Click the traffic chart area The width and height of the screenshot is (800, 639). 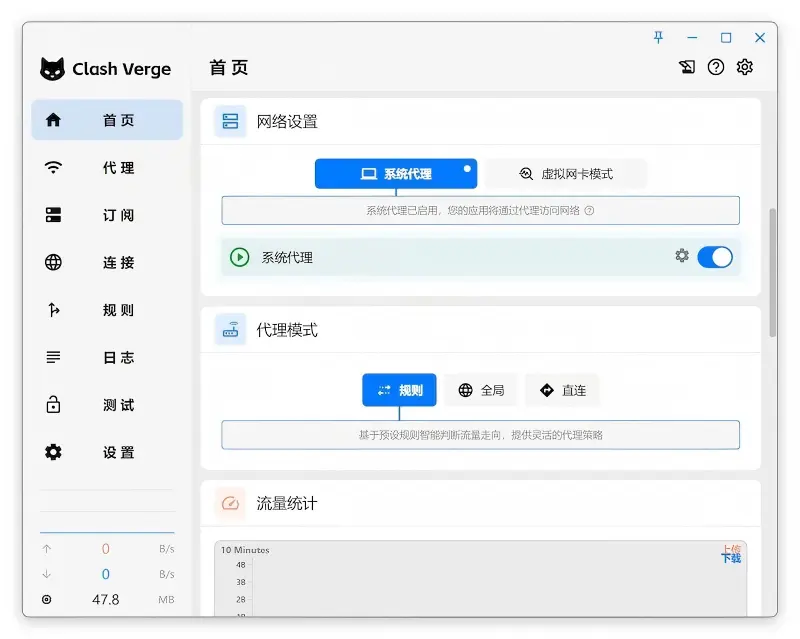pos(481,578)
